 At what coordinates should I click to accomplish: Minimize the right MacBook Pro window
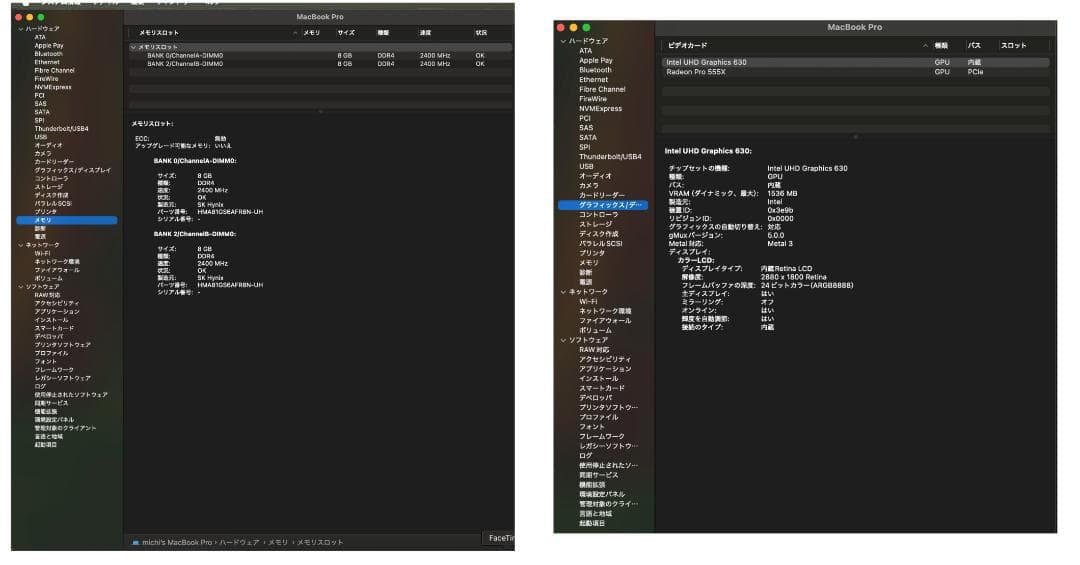[x=573, y=28]
